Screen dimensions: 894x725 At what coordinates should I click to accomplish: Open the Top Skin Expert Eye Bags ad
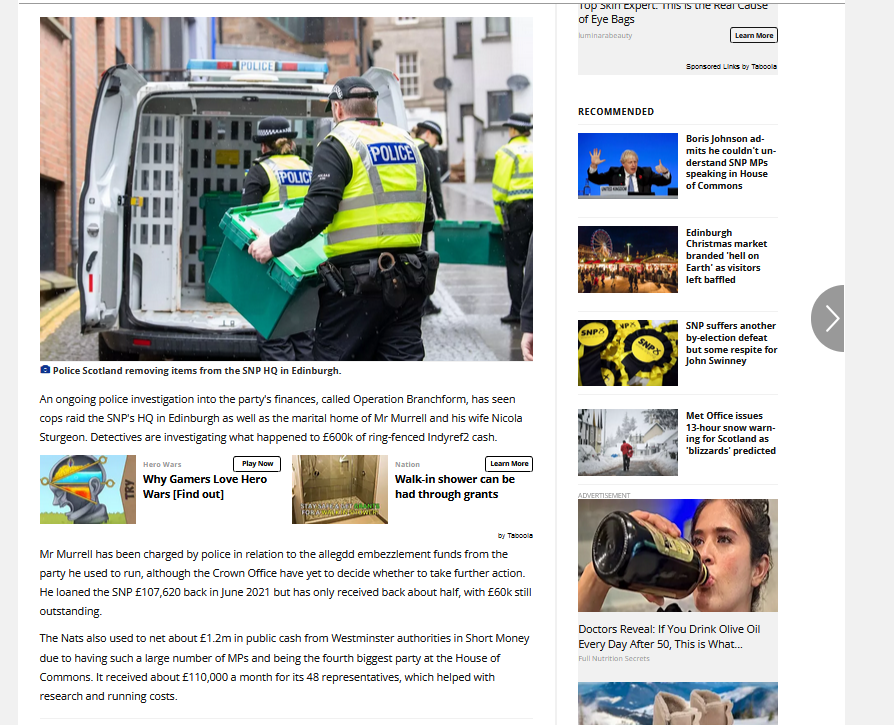[x=673, y=14]
